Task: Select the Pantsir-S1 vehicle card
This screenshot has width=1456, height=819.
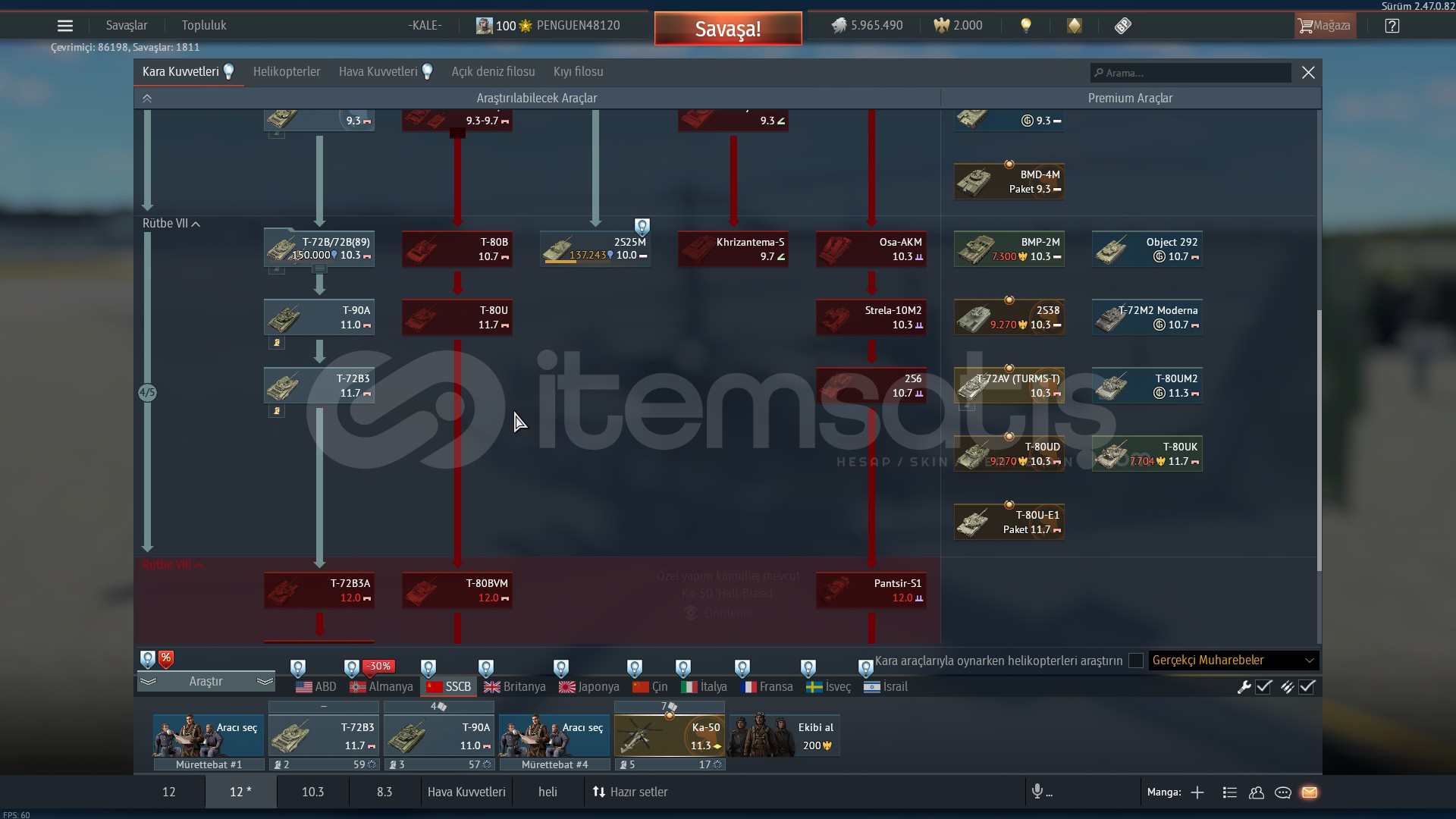Action: point(871,590)
